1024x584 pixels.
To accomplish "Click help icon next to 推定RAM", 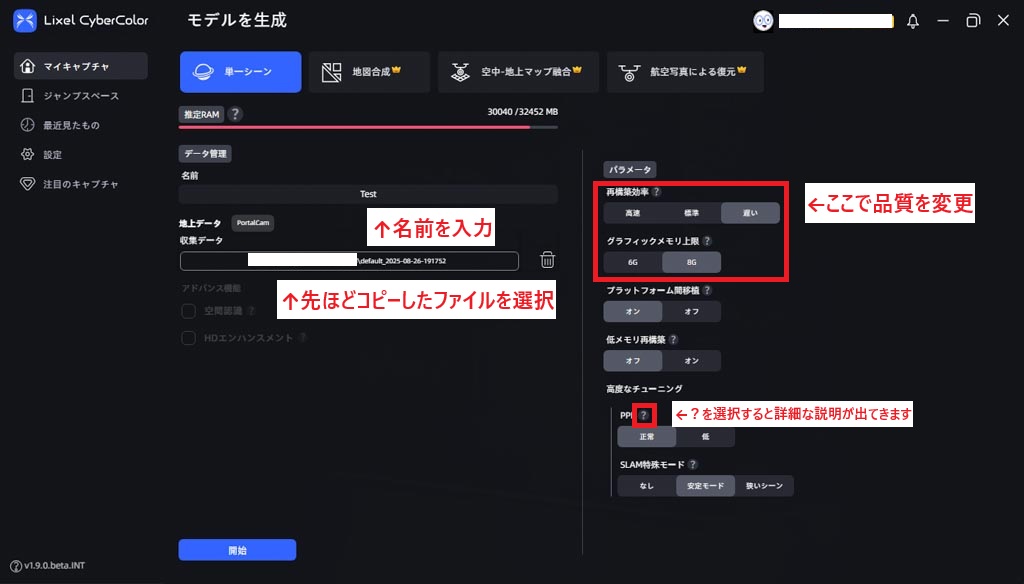I will tap(235, 114).
